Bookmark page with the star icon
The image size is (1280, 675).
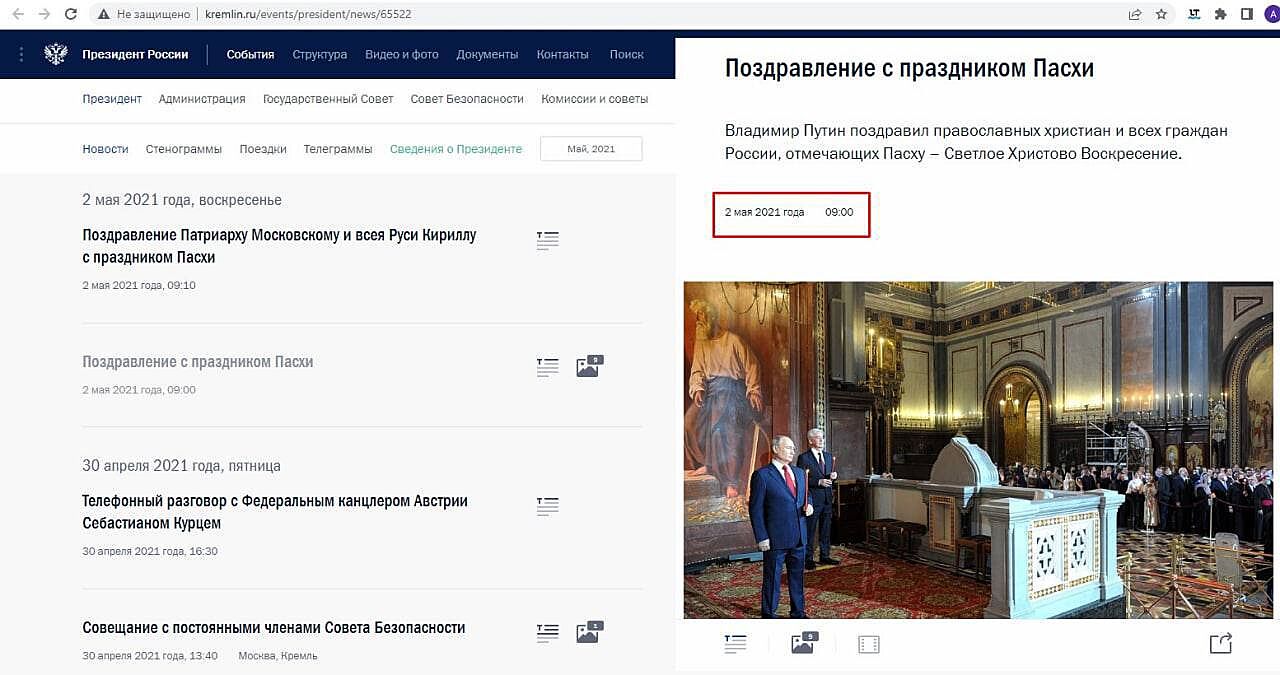coord(1161,14)
